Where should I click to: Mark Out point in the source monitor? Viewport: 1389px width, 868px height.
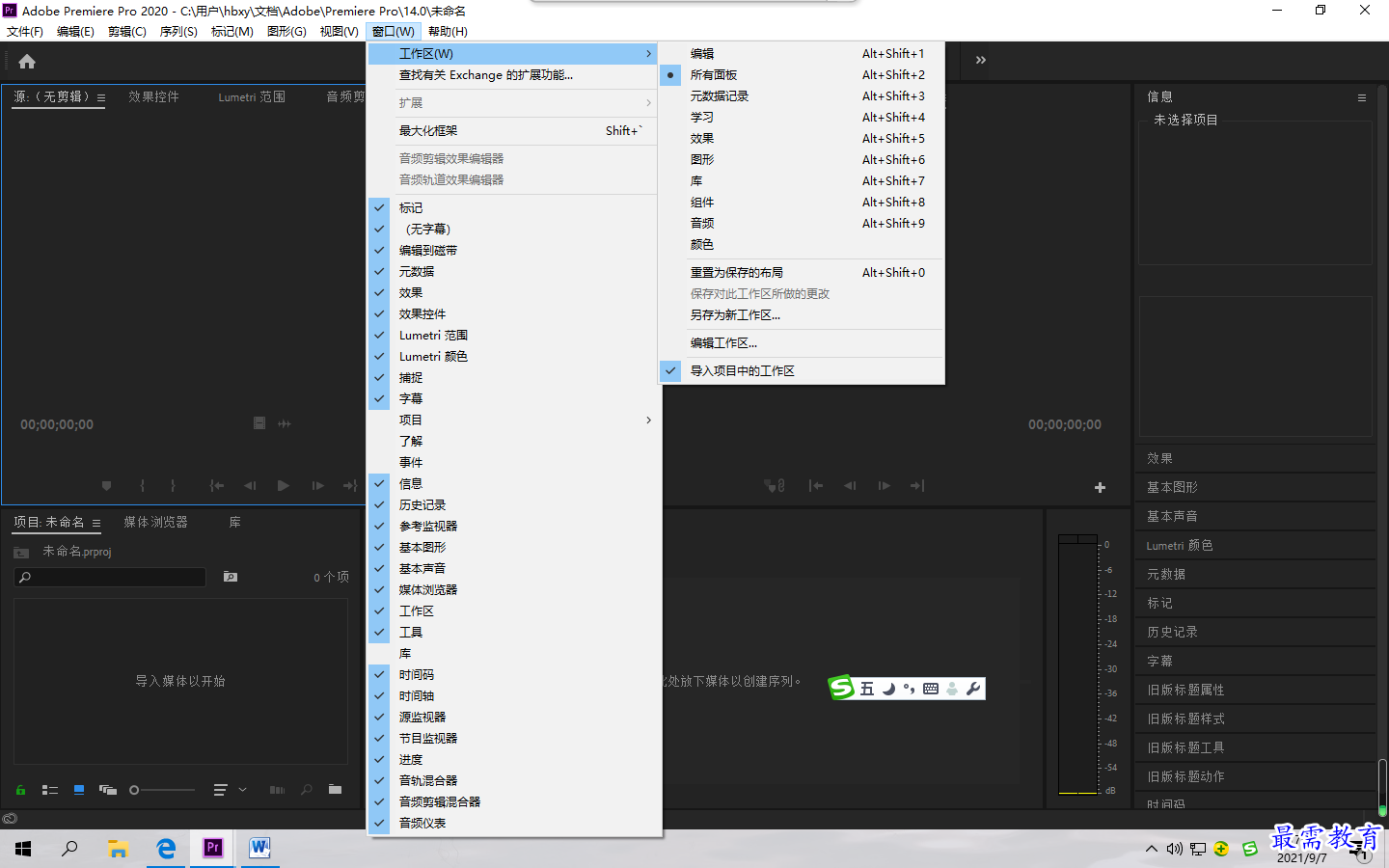click(173, 486)
